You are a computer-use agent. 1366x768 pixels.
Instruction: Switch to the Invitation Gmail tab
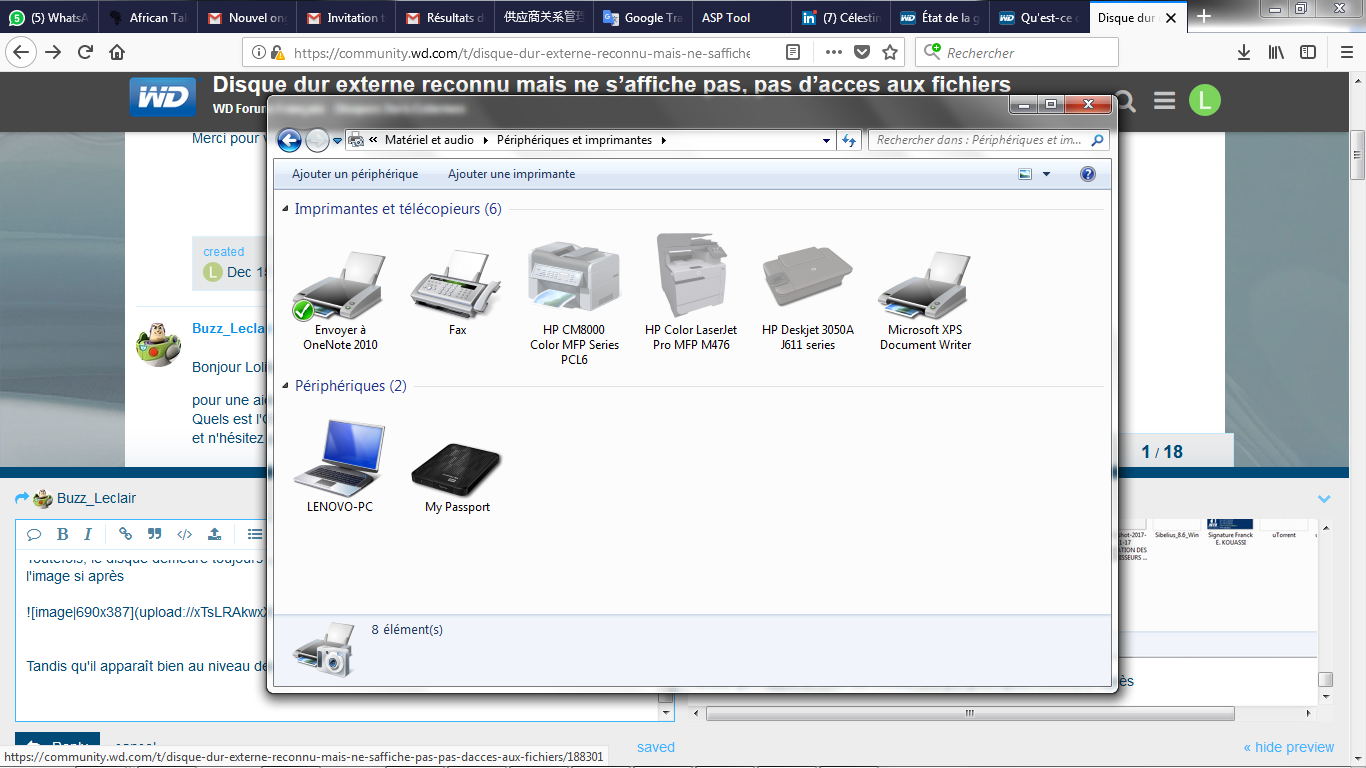pos(347,17)
